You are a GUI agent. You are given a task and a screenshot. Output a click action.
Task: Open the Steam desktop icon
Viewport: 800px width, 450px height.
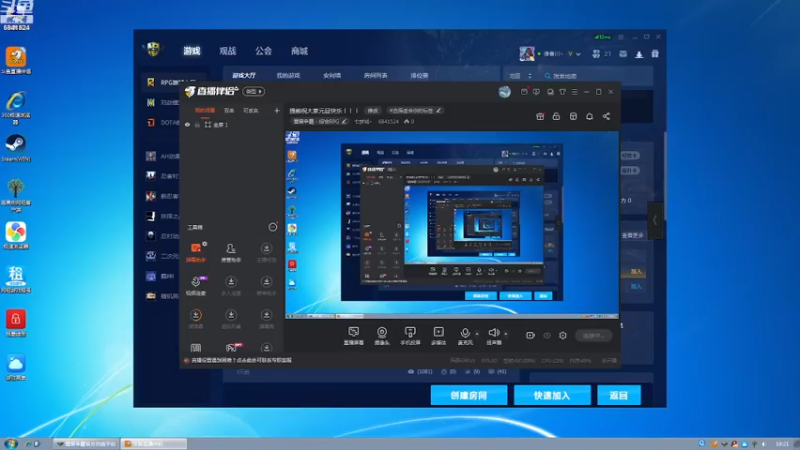click(x=16, y=147)
